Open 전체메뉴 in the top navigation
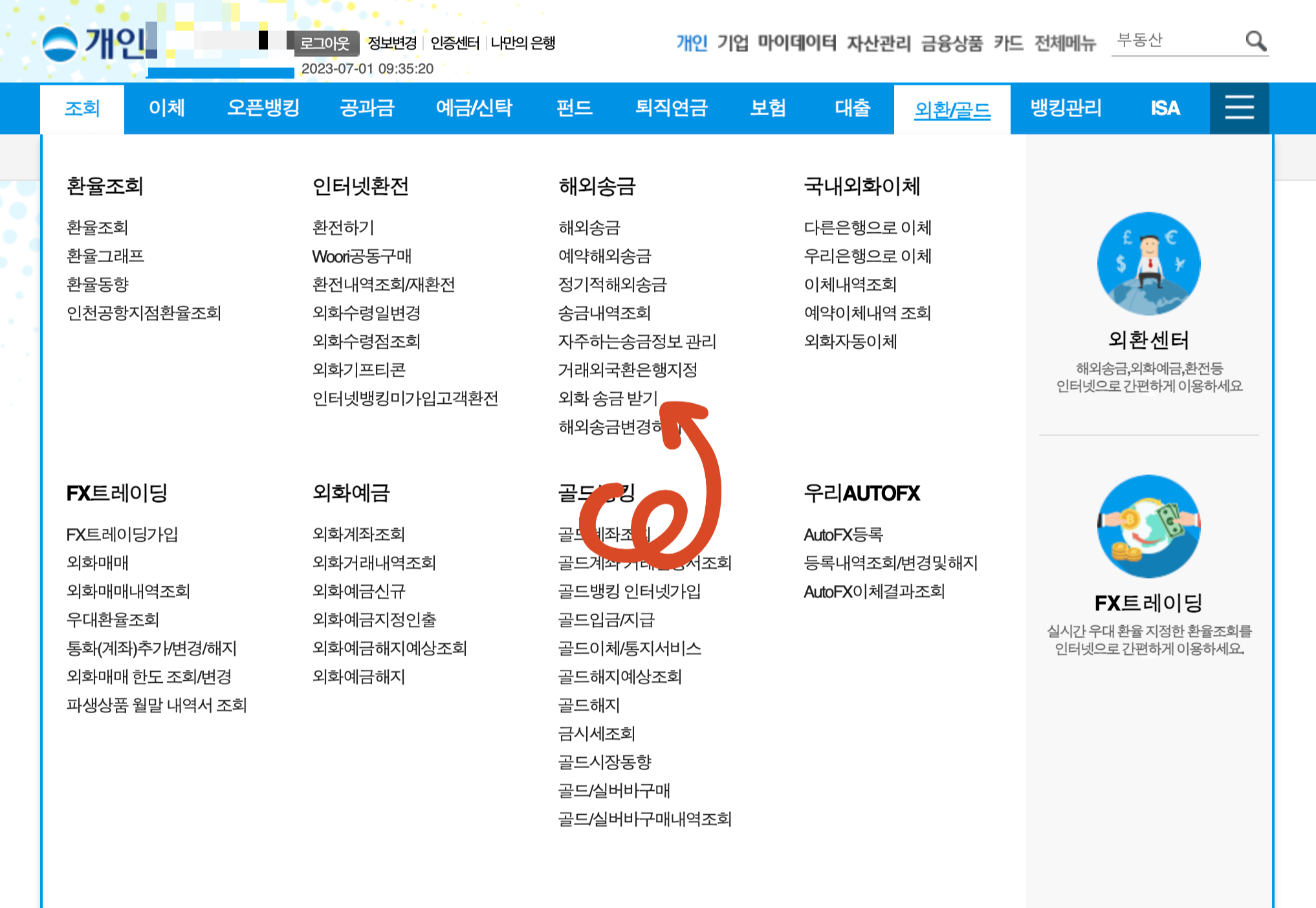The height and width of the screenshot is (908, 1316). (x=1065, y=43)
